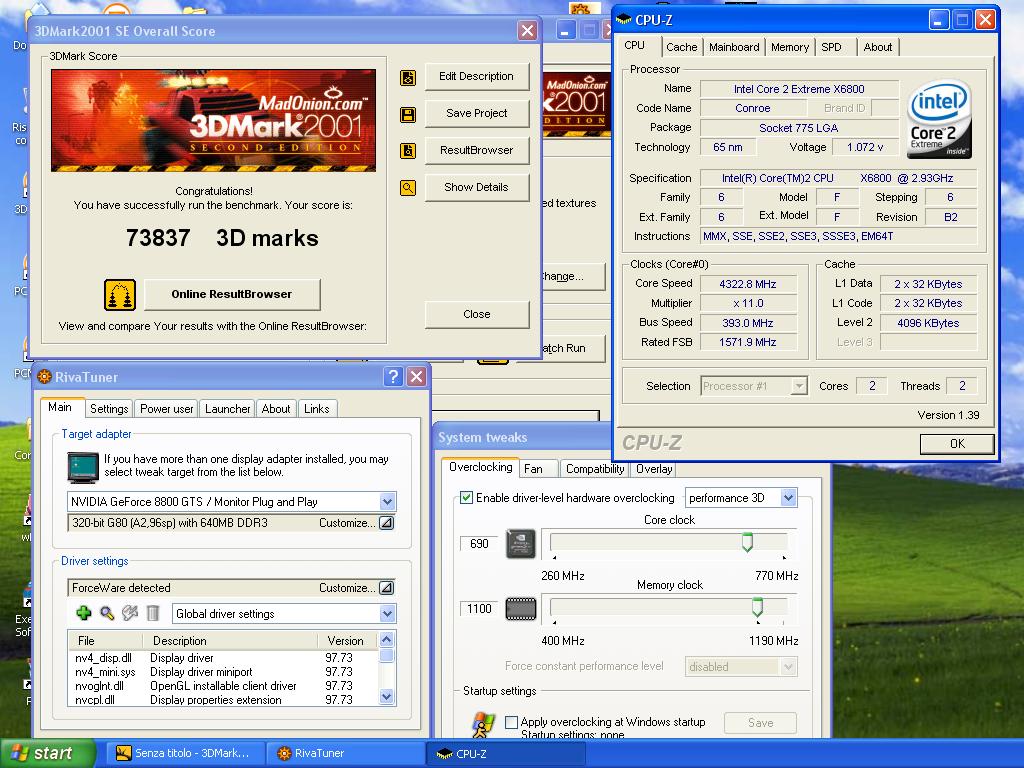Screen dimensions: 1024x768
Task: Click the Edit Description icon in 3DMark
Action: coord(408,78)
